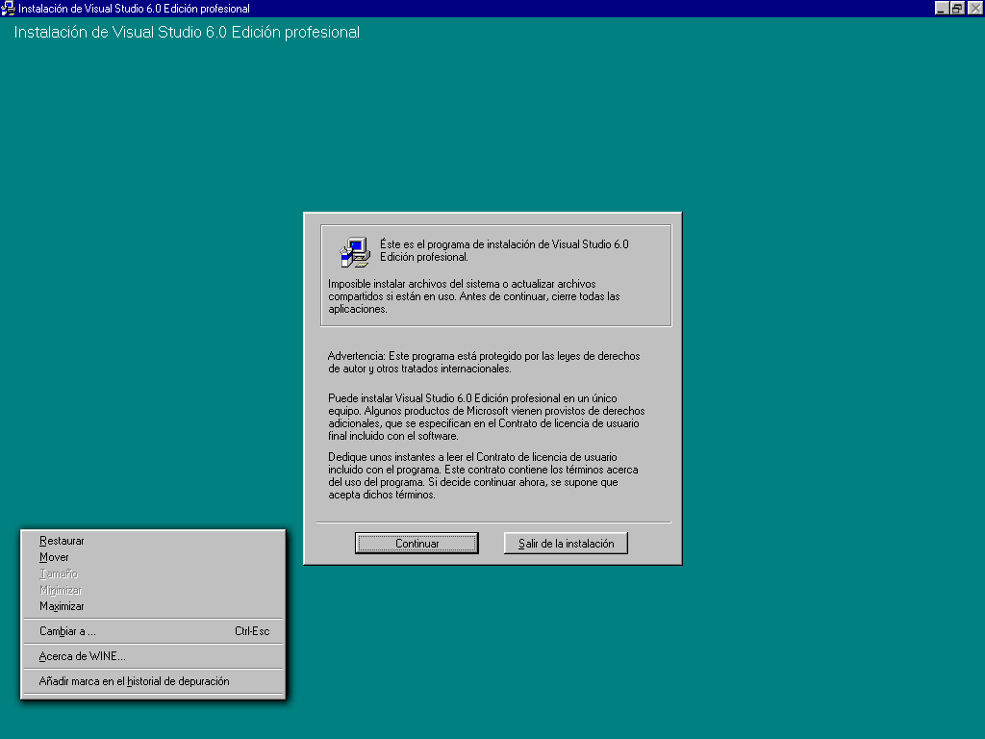Screen dimensions: 985x739
Task: Click the Ctrl-Esc shortcut label beside Cambiar a
Action: (253, 631)
